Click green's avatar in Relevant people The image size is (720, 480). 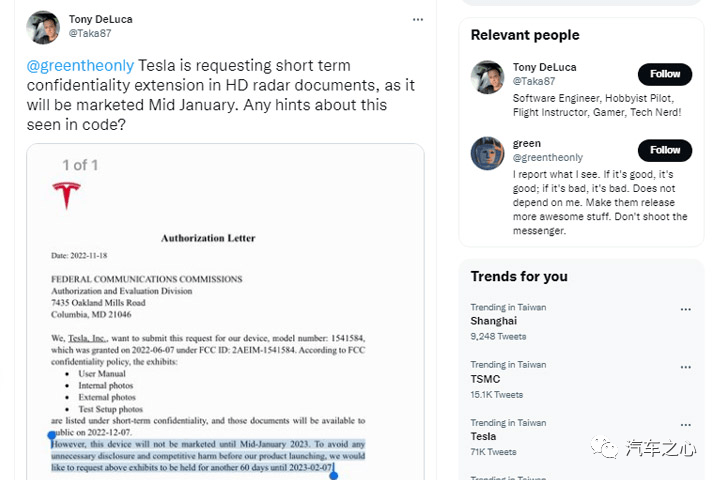(x=487, y=153)
